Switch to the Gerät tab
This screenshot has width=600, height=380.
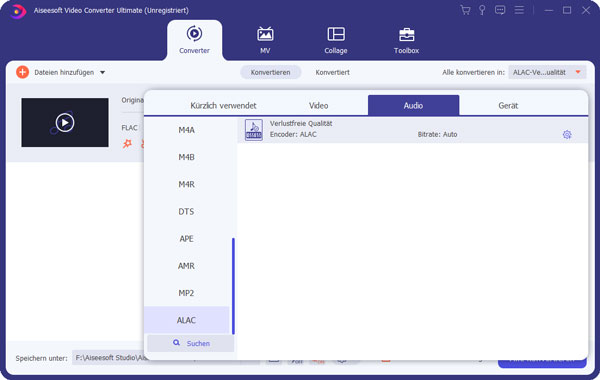(x=508, y=106)
